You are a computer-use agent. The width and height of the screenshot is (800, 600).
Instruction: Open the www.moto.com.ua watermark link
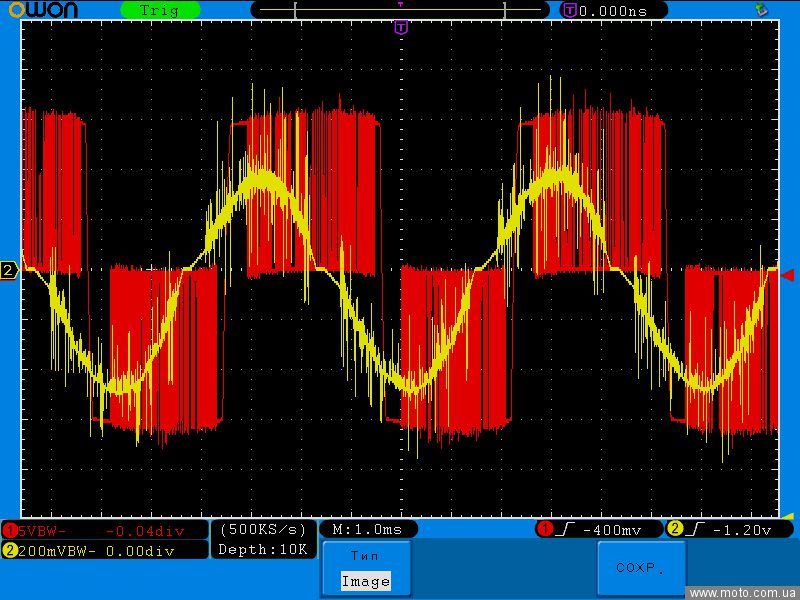(743, 593)
